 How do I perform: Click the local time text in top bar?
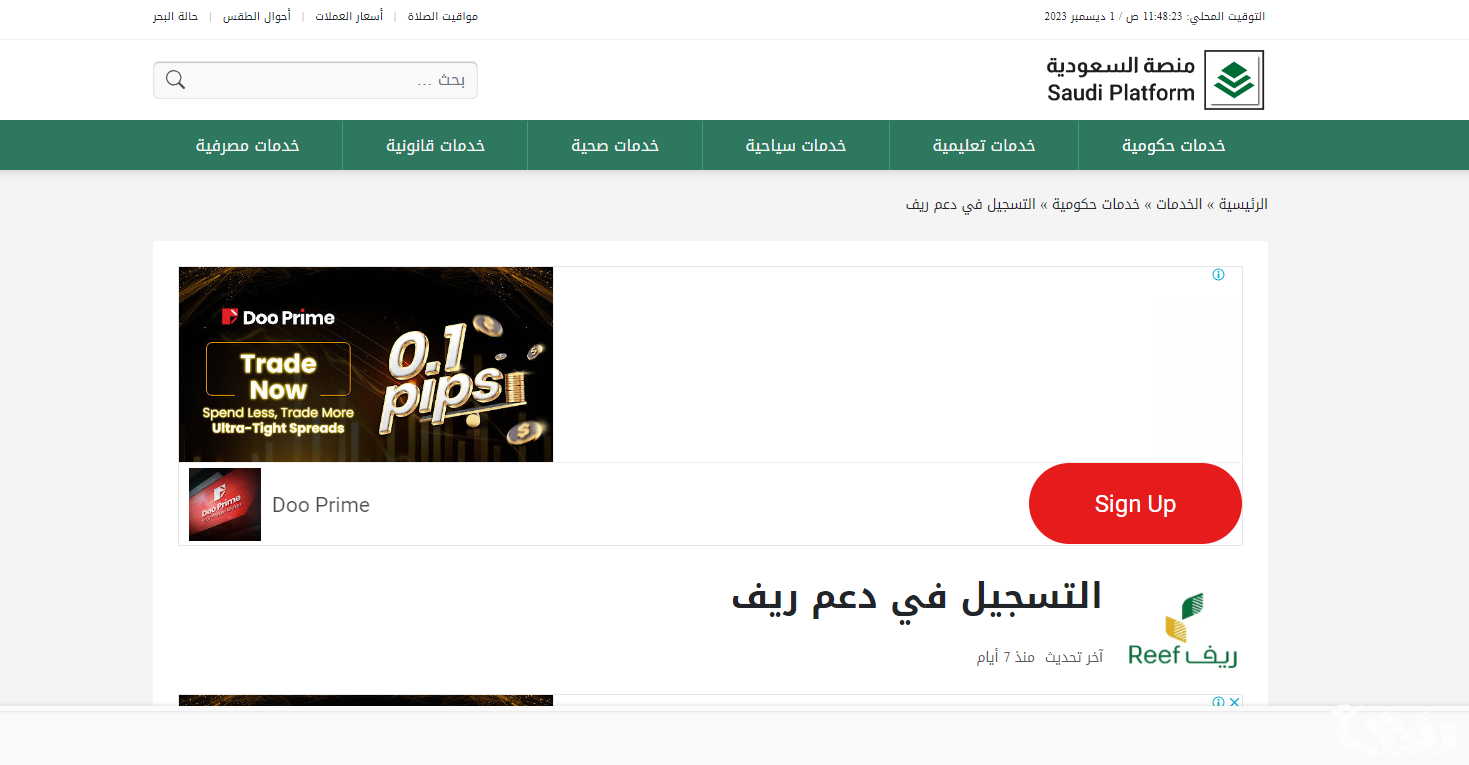tap(1154, 17)
